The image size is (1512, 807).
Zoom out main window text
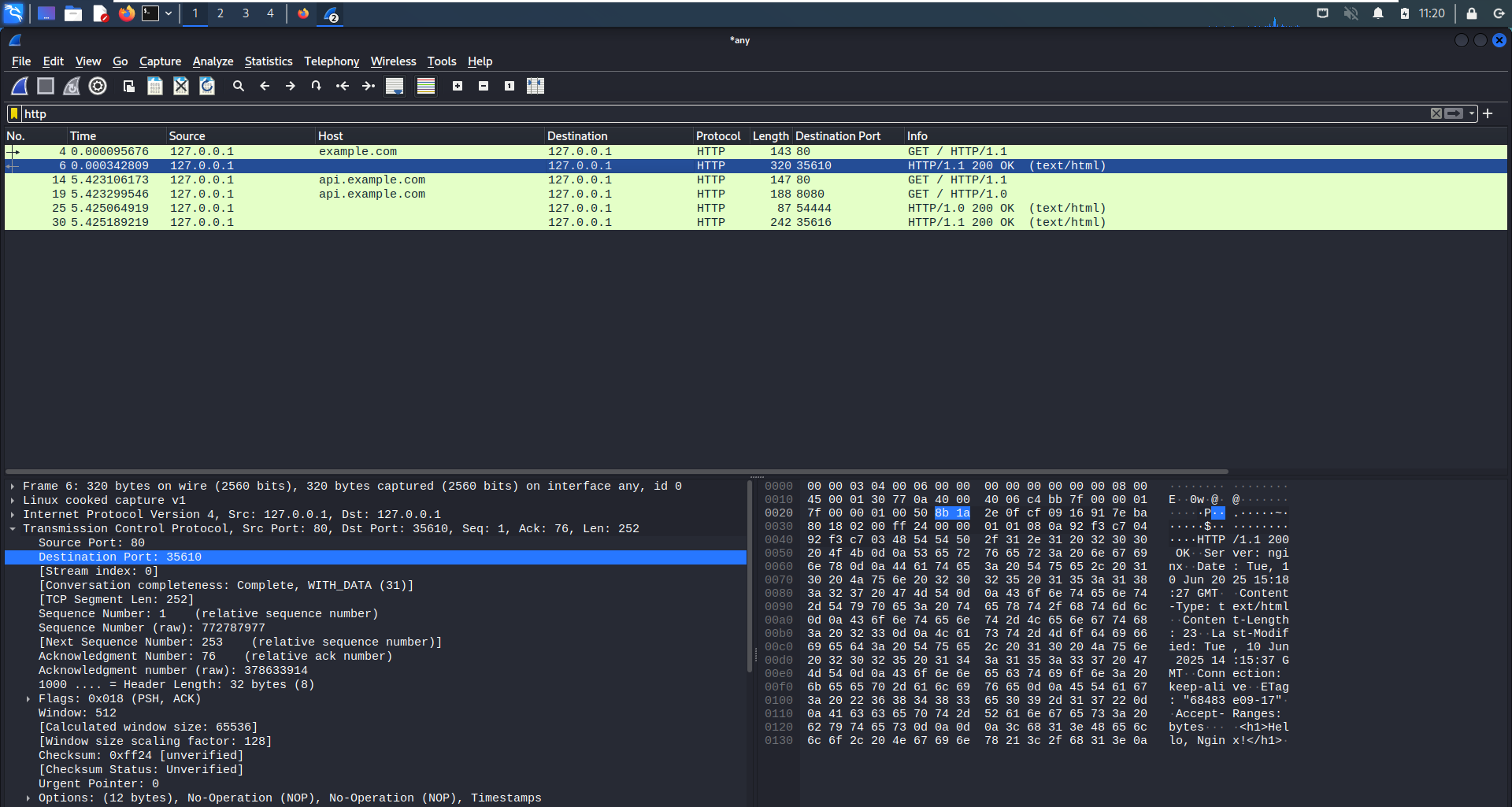(484, 86)
